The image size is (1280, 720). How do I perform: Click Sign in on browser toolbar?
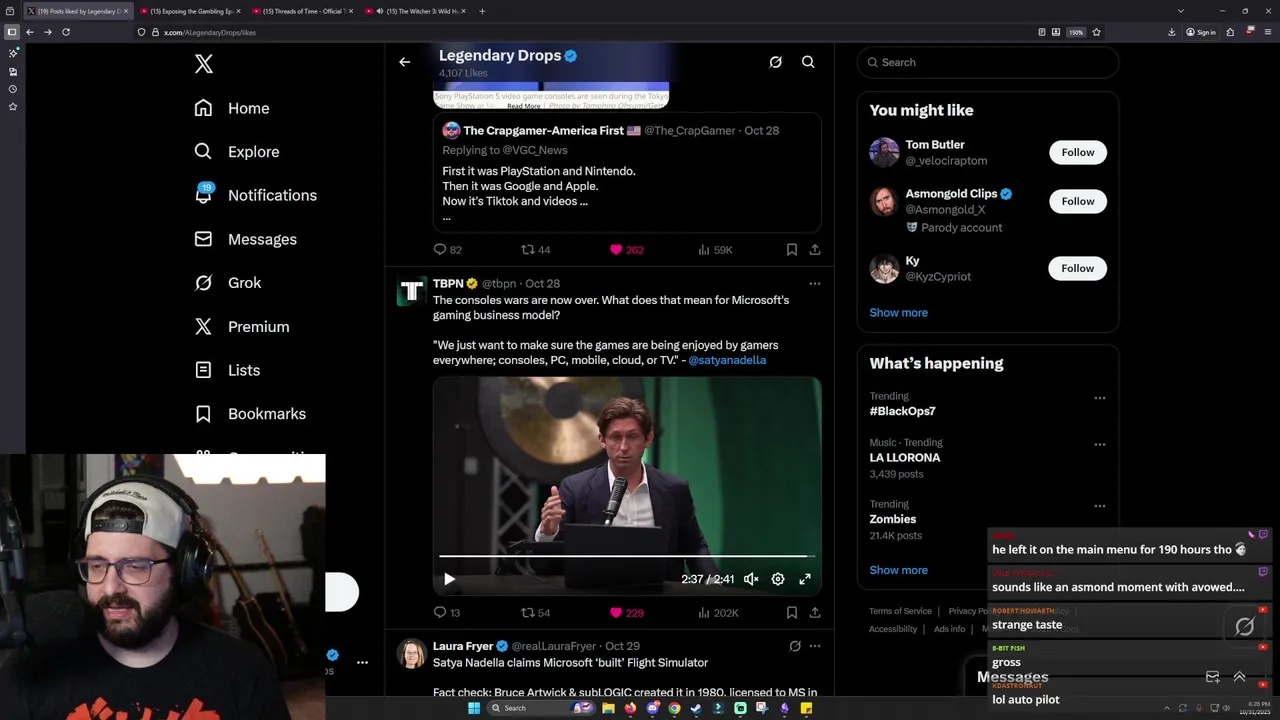(x=1201, y=32)
